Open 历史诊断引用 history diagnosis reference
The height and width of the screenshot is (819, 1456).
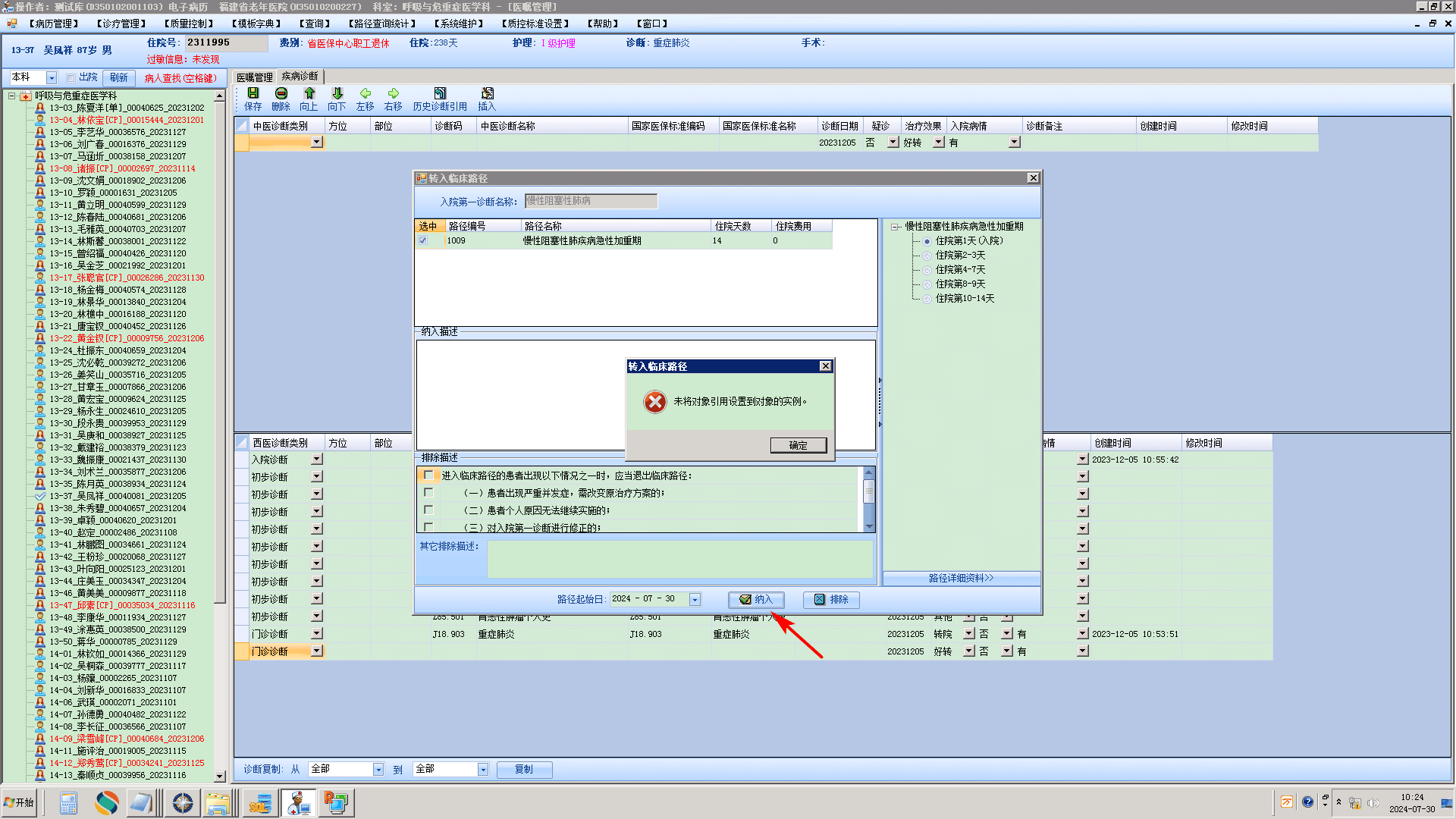[440, 99]
